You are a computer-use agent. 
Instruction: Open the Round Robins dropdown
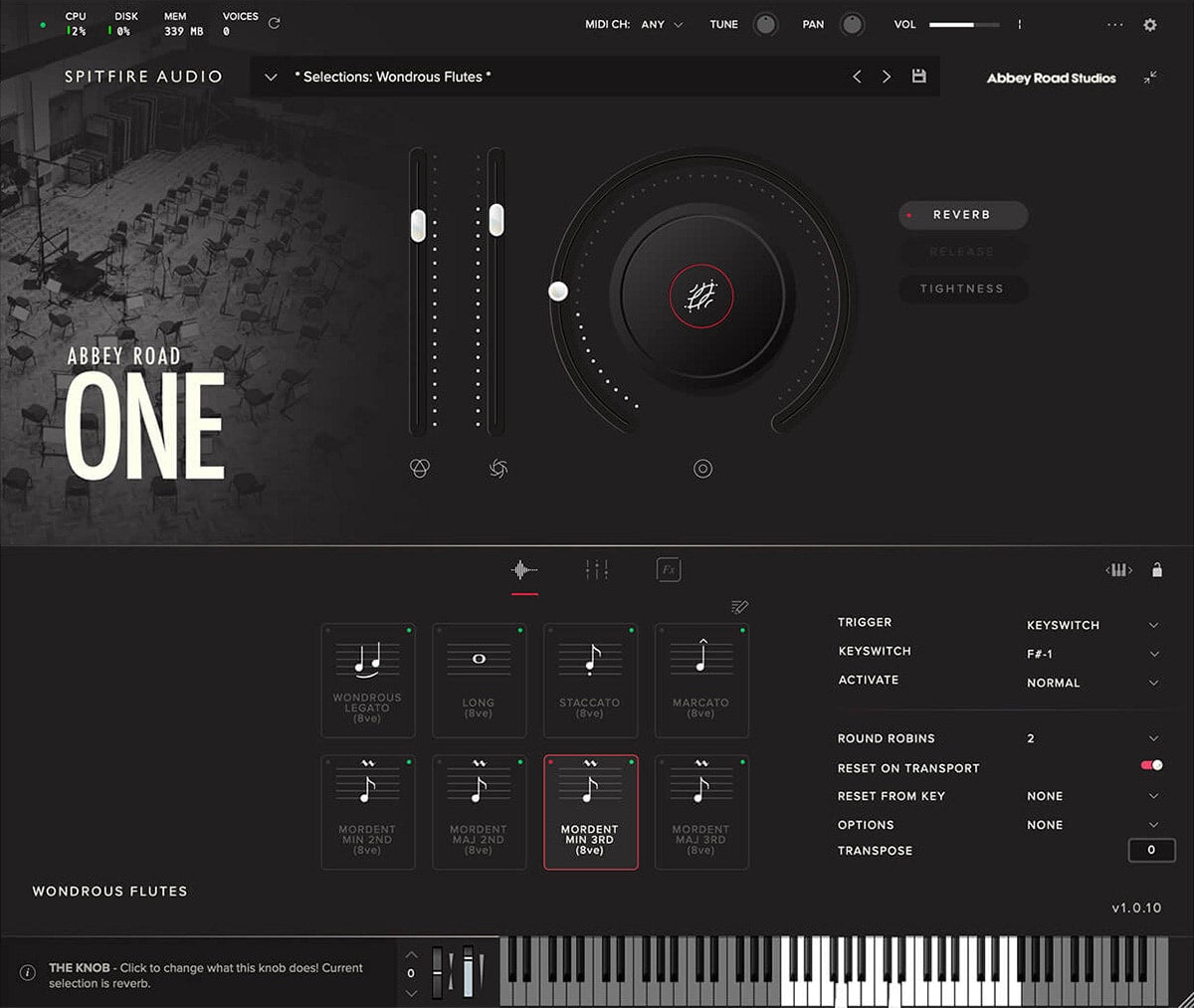[x=1153, y=738]
